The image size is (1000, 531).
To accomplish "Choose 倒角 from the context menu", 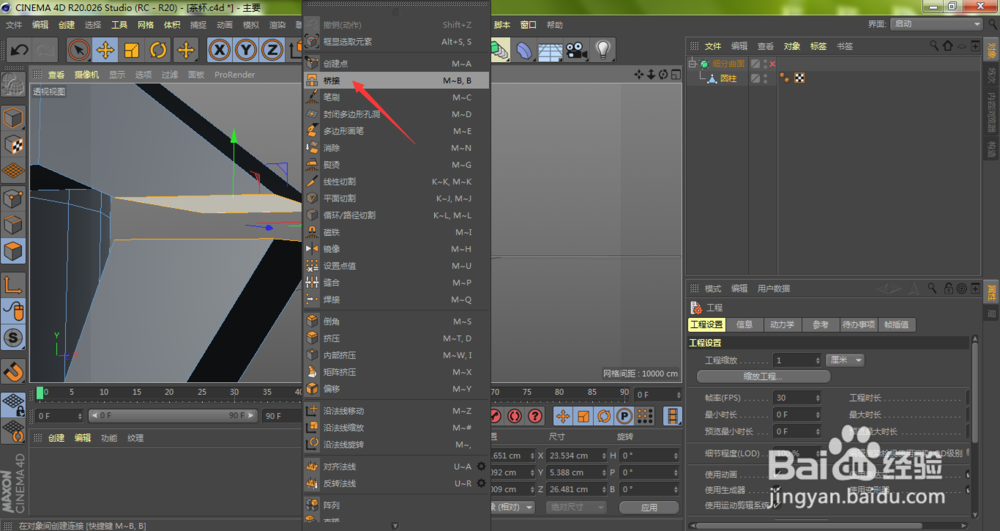I will tap(397, 321).
